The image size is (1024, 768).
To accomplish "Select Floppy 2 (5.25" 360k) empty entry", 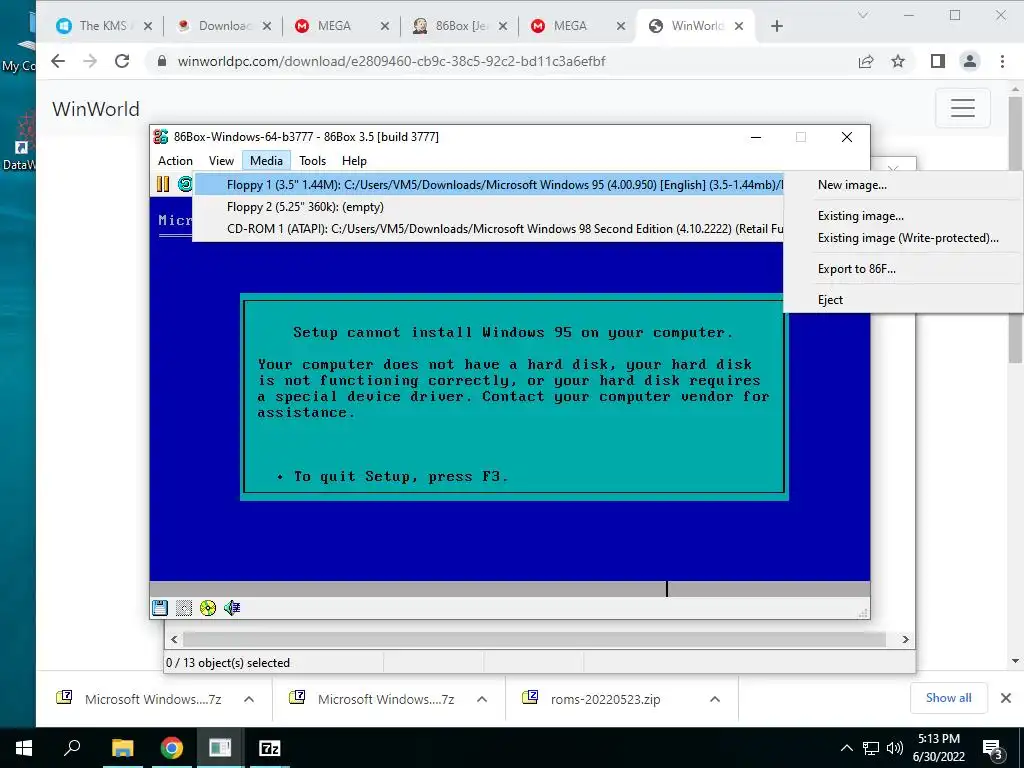I will (x=488, y=207).
